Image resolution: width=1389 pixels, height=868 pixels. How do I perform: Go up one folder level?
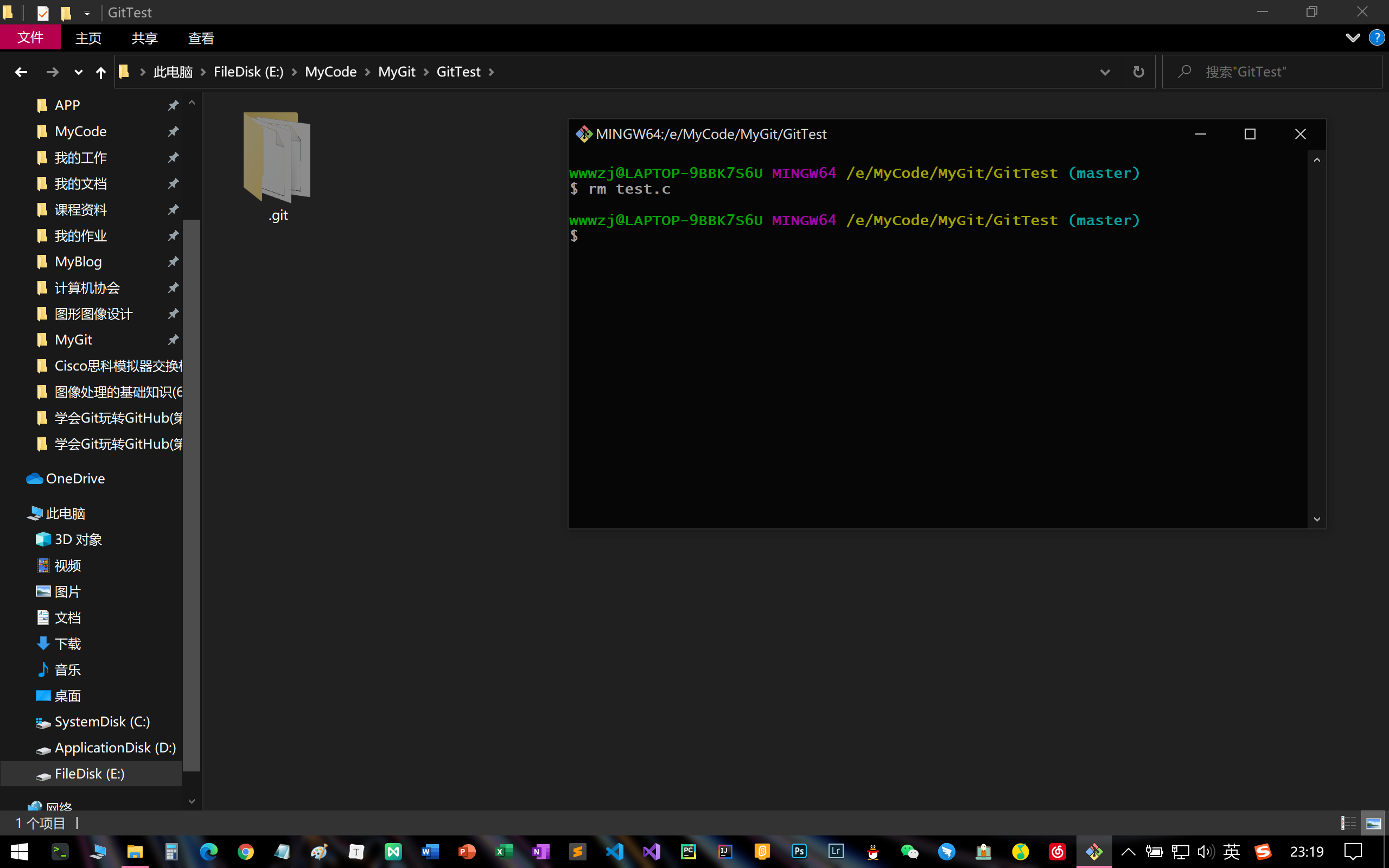pyautogui.click(x=100, y=72)
